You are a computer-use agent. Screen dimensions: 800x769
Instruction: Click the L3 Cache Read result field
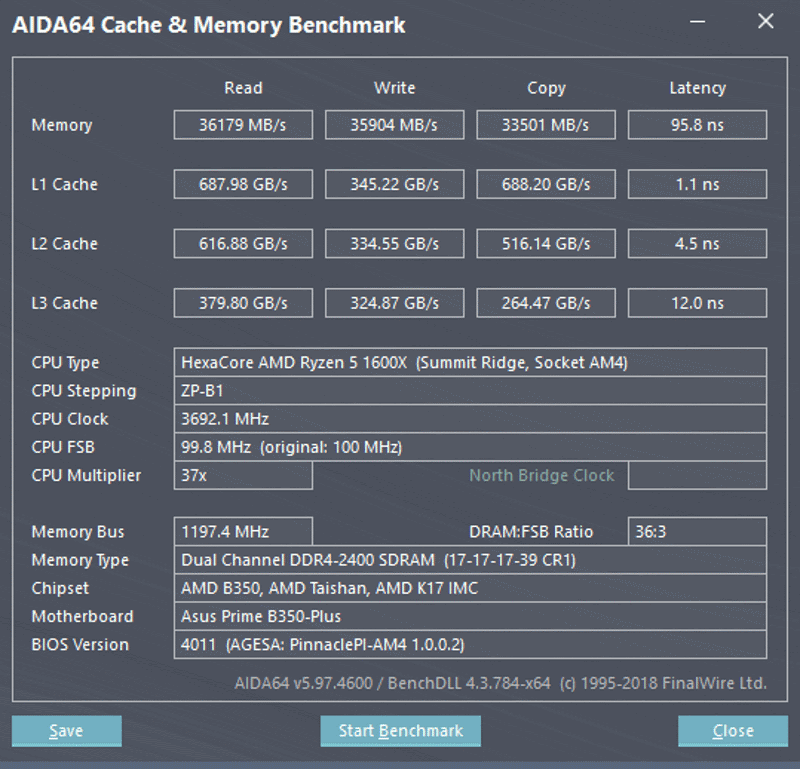(242, 302)
